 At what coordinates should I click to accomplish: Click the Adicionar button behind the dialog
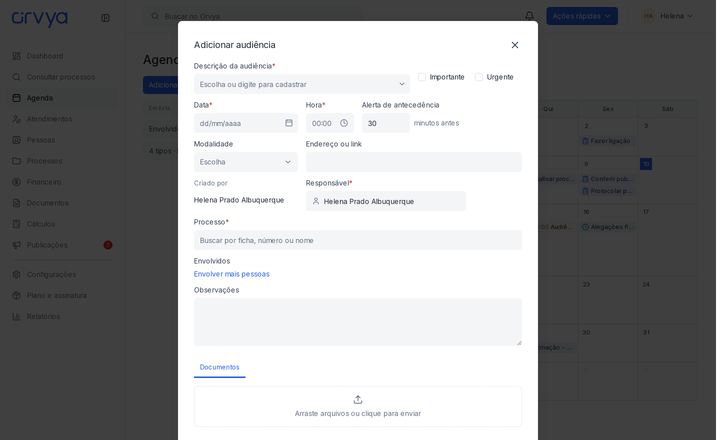tap(161, 85)
